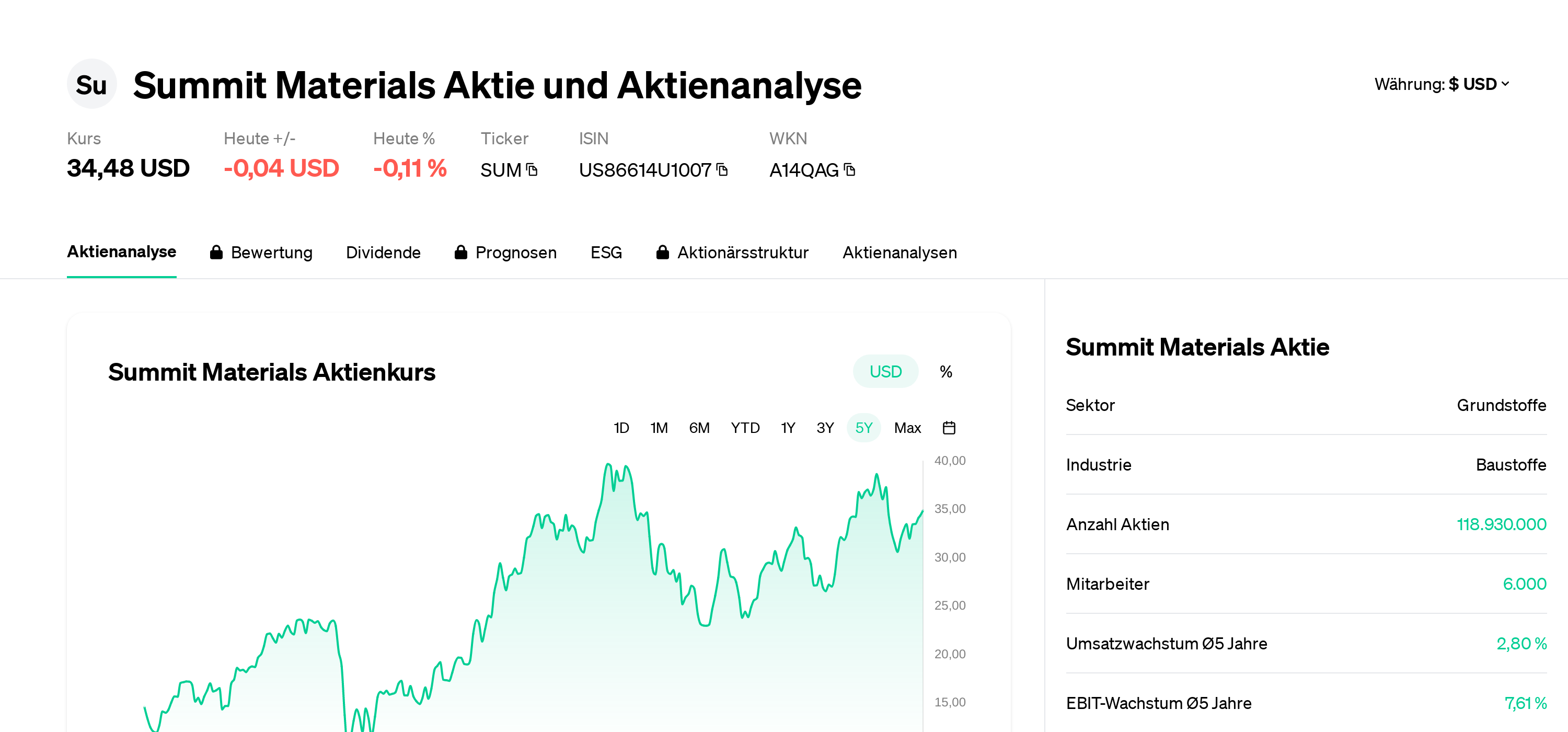Keep chart in USD display mode

[885, 371]
